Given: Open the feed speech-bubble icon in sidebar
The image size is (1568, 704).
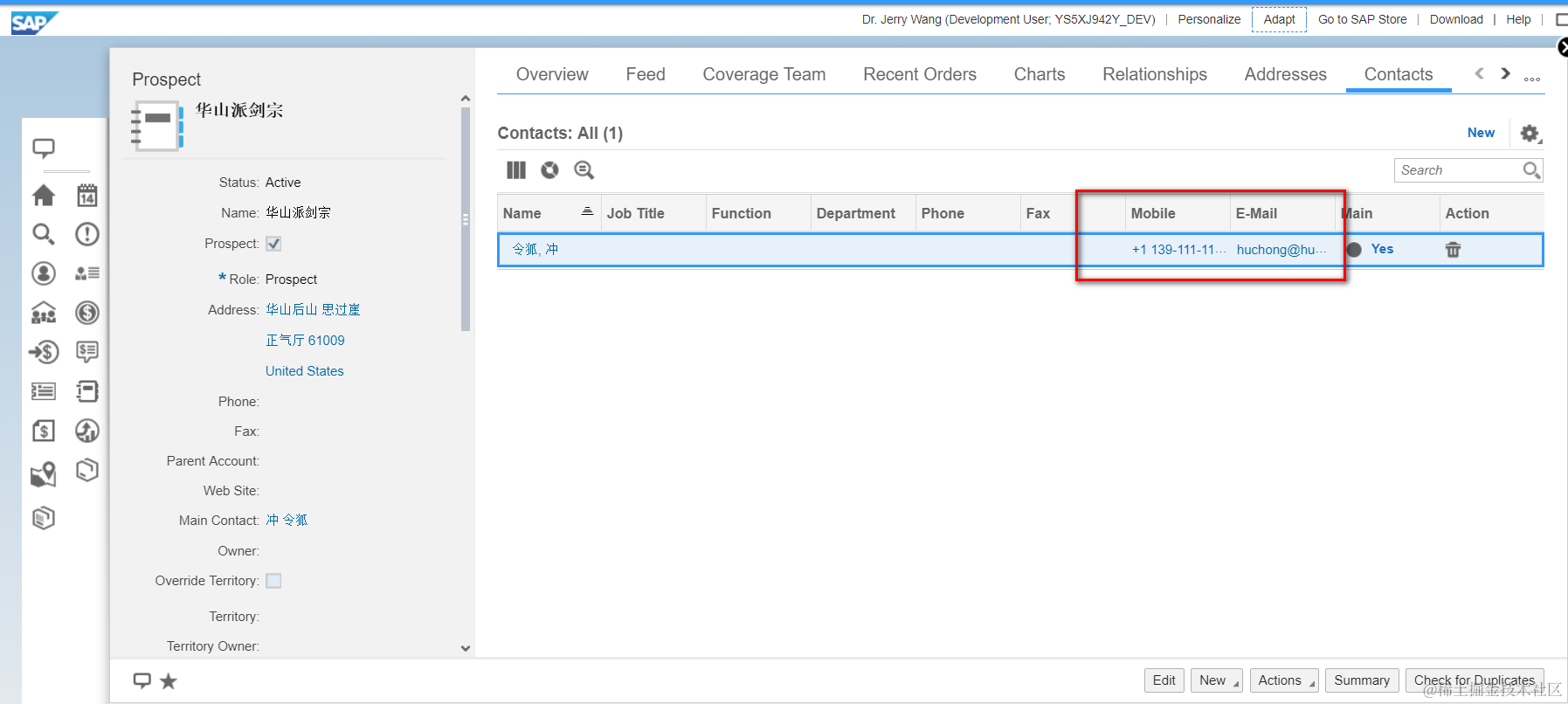Looking at the screenshot, I should pos(44,148).
